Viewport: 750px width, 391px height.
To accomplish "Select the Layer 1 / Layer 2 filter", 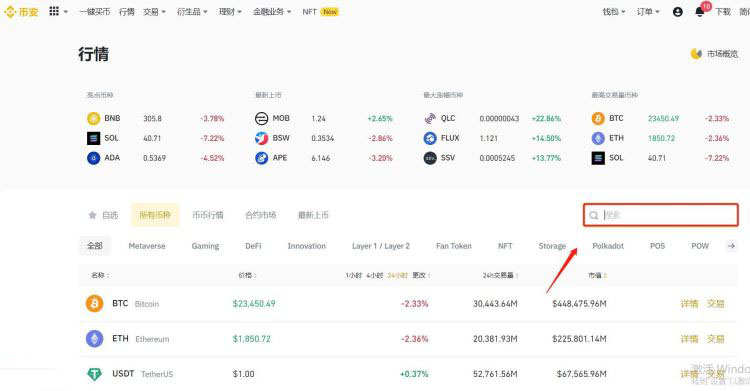I will pyautogui.click(x=381, y=246).
